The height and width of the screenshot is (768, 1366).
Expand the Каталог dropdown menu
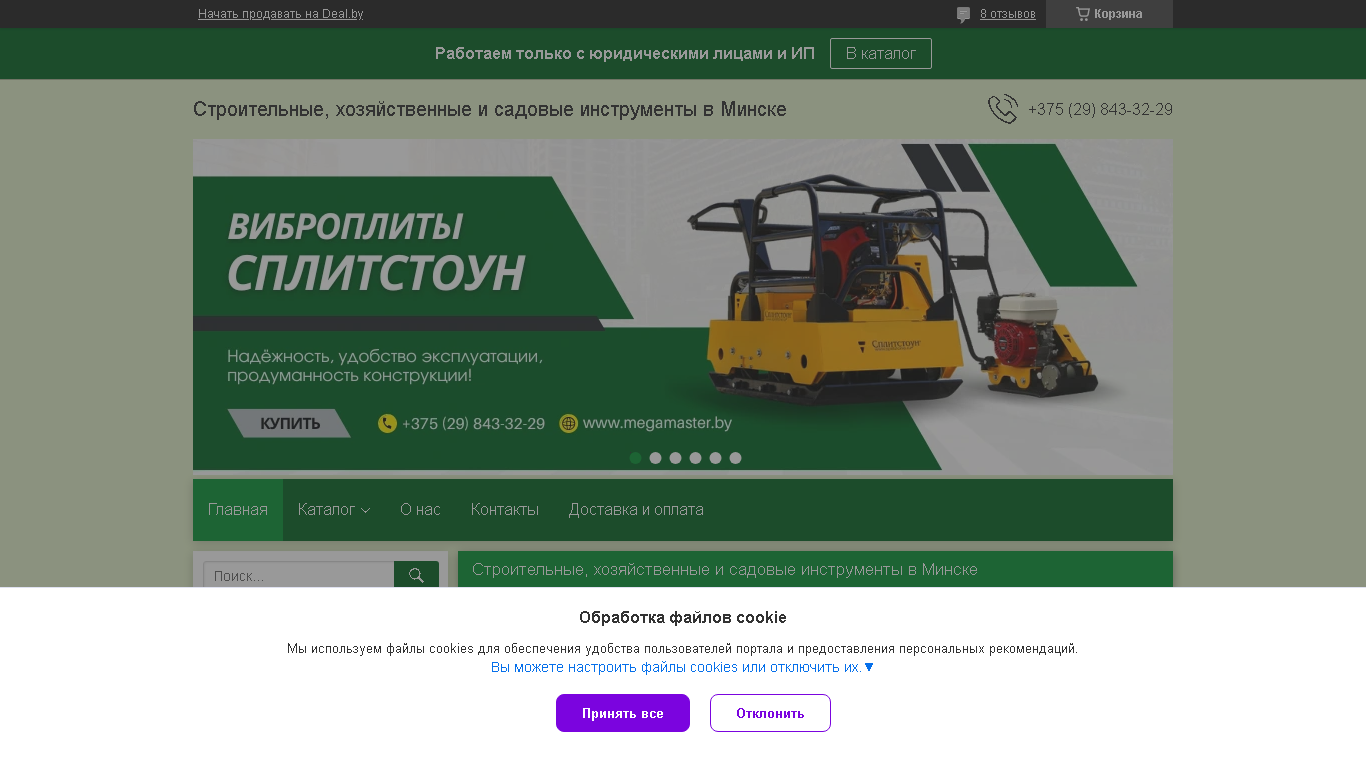pos(334,510)
